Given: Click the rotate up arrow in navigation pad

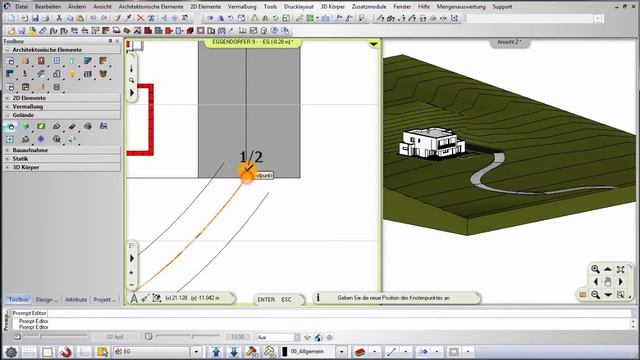Looking at the screenshot, I should (x=608, y=269).
